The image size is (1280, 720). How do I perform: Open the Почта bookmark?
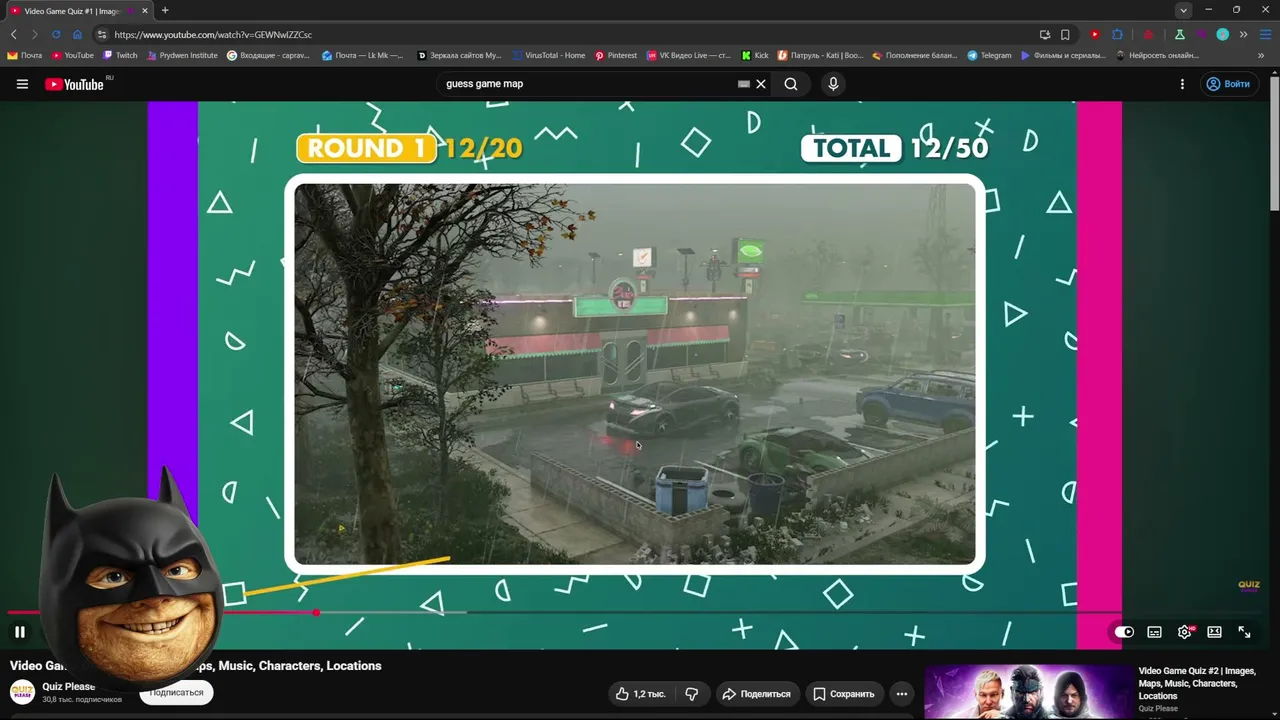pyautogui.click(x=25, y=56)
